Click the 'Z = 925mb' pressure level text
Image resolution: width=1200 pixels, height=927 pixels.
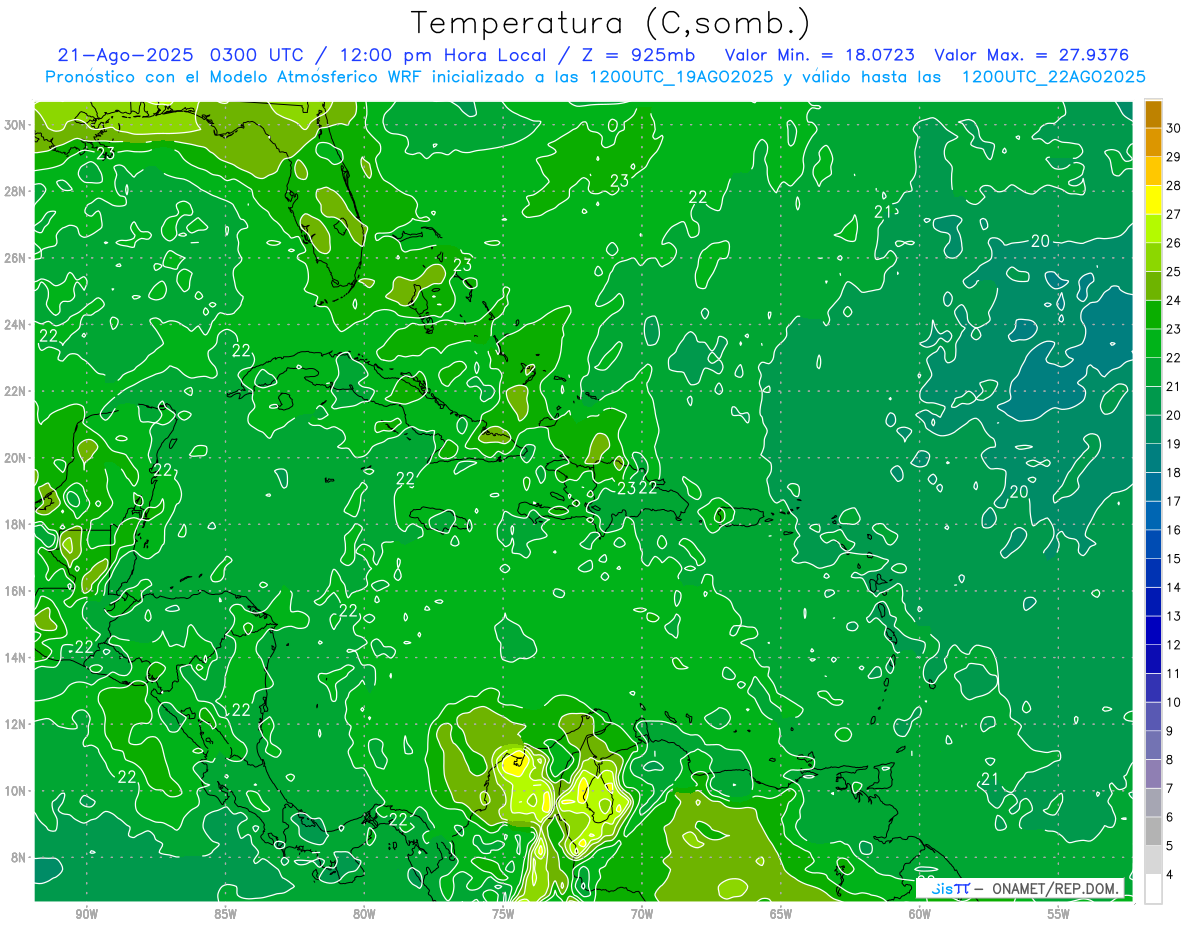click(x=639, y=55)
